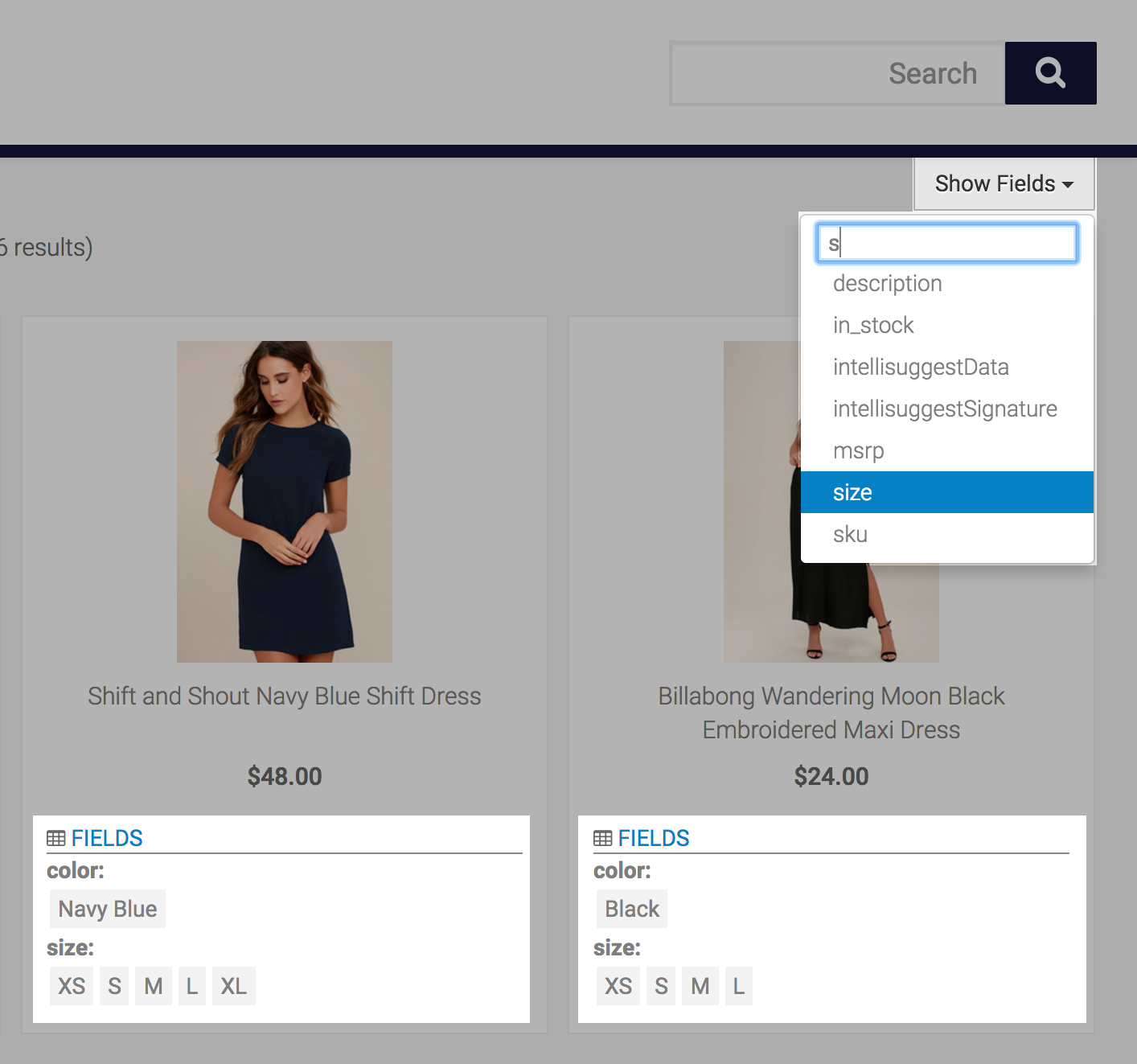Select the XL size tag on navy dress
Image resolution: width=1137 pixels, height=1064 pixels.
(233, 986)
